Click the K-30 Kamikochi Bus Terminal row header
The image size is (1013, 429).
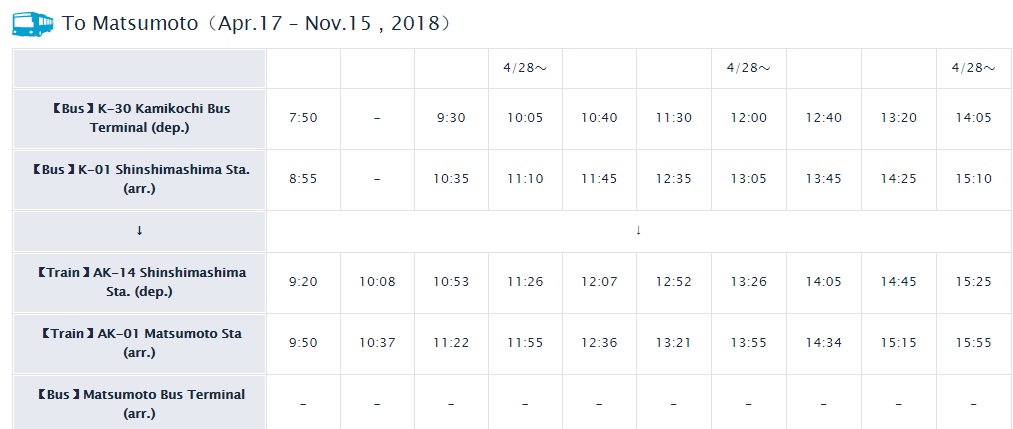click(x=140, y=118)
